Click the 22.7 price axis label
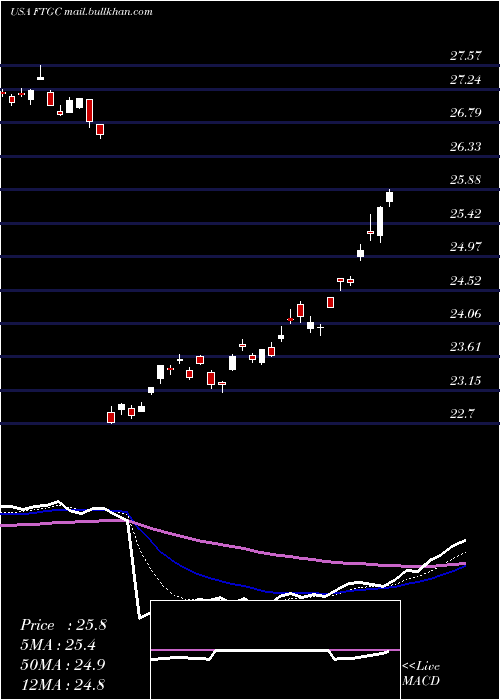This screenshot has width=500, height=700. pos(462,413)
